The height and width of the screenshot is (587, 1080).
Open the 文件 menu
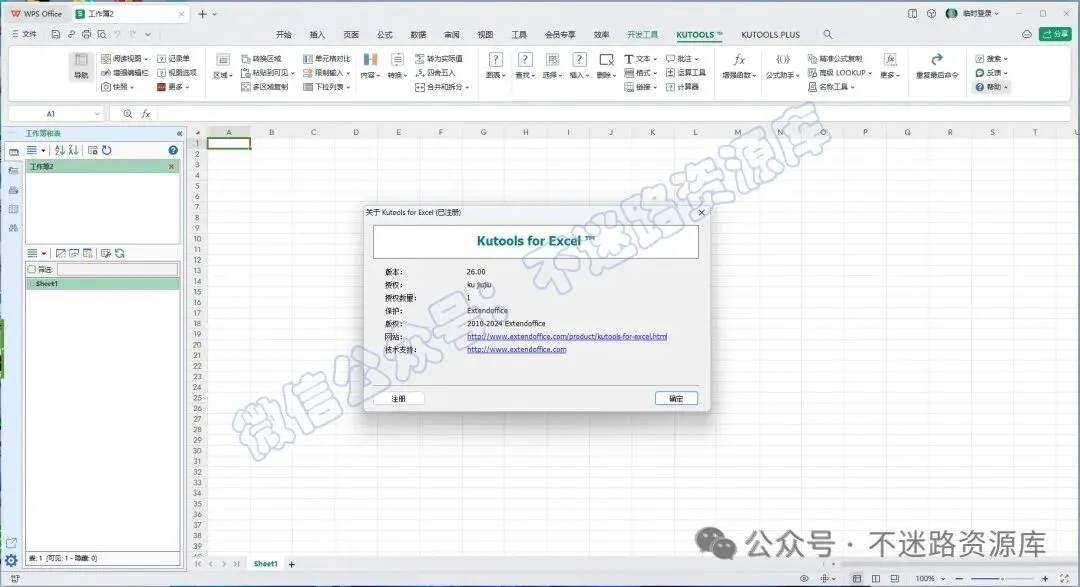pos(25,34)
